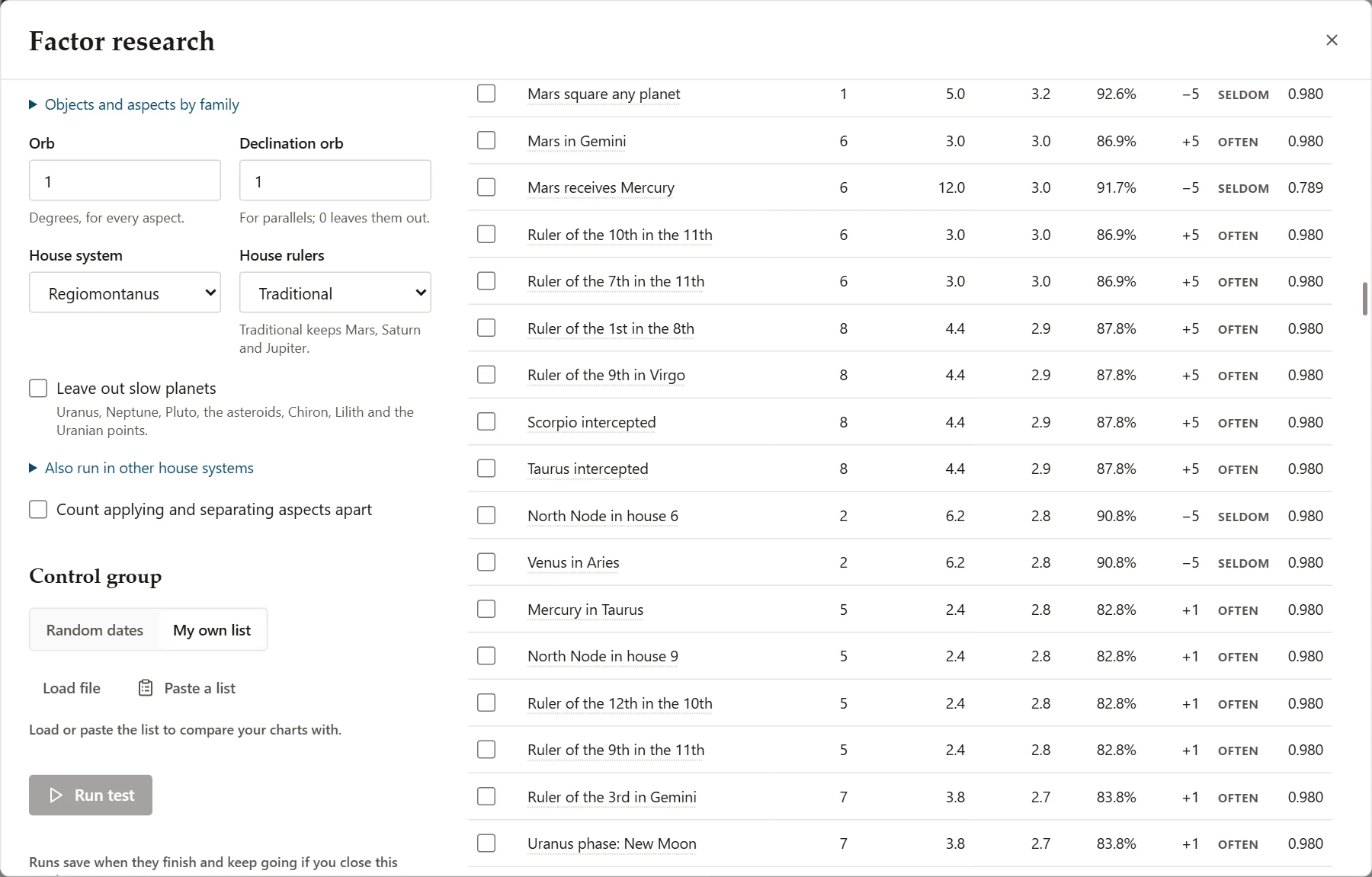Click the play icon on Run test
This screenshot has width=1372, height=877.
point(56,795)
